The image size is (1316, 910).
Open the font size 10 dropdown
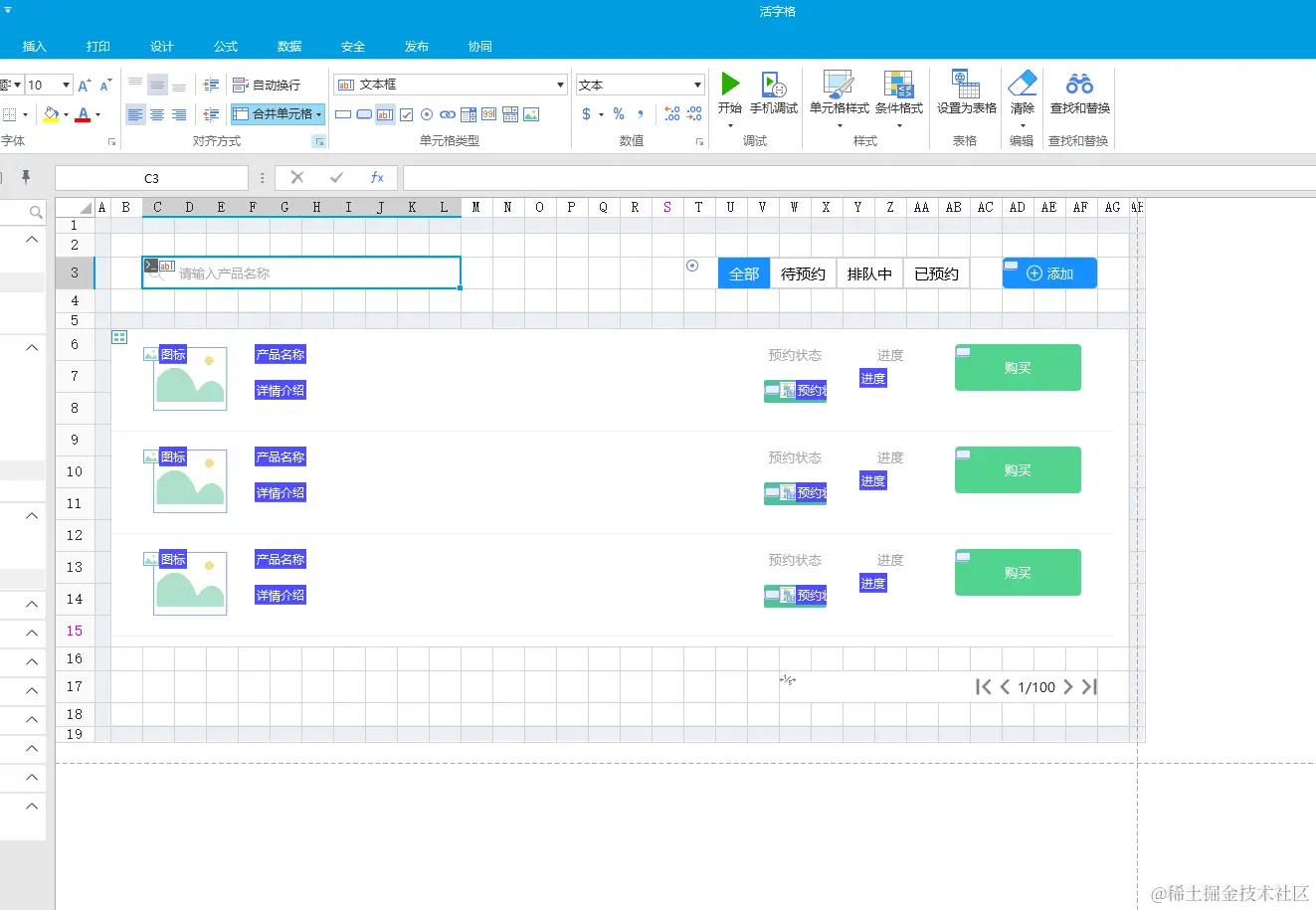pos(66,85)
